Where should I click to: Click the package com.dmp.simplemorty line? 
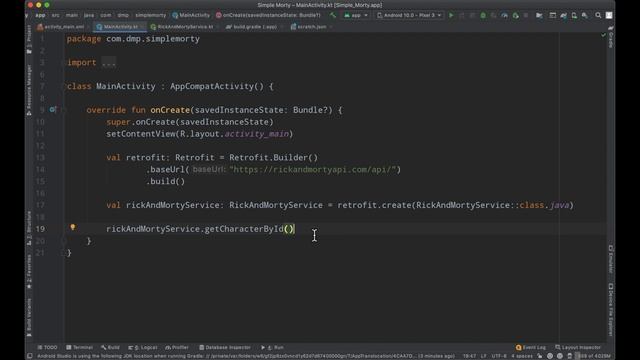(x=133, y=39)
